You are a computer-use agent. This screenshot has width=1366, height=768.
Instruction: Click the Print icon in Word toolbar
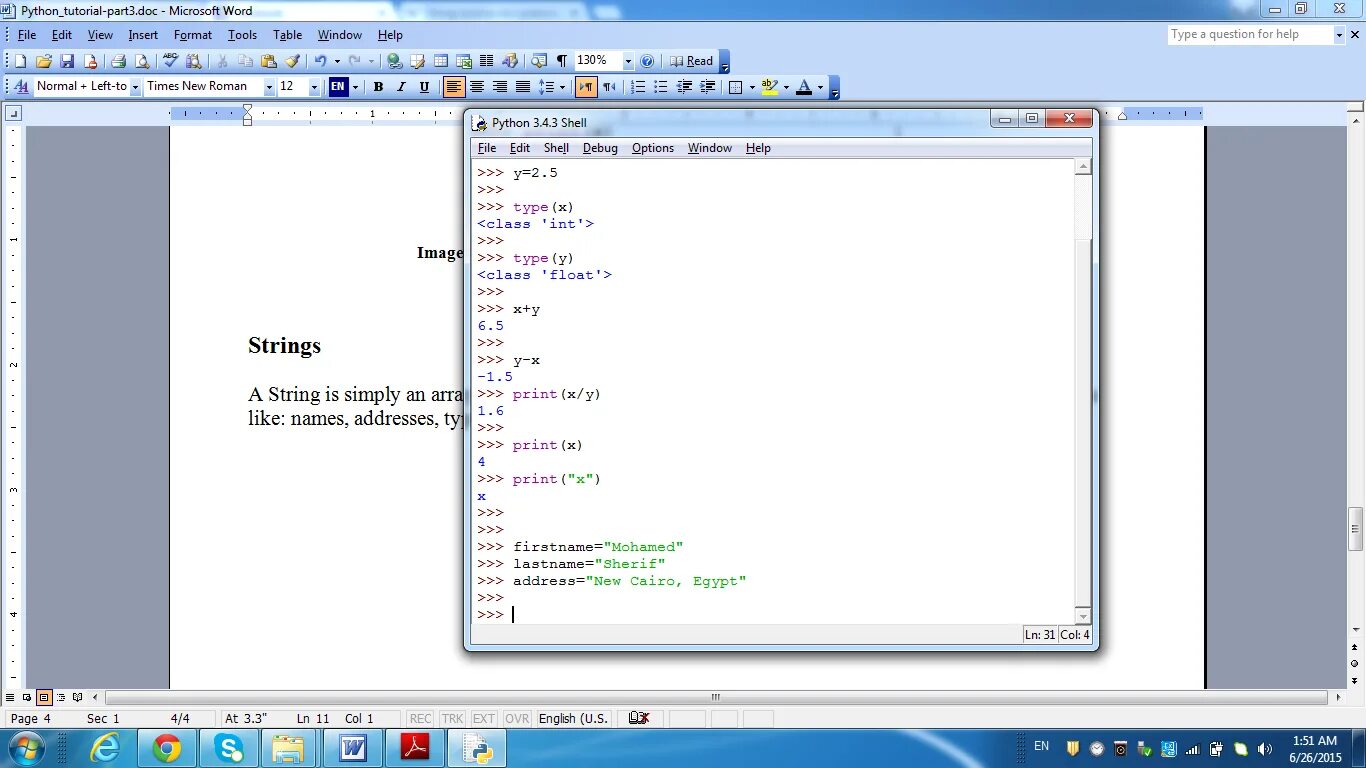pos(117,61)
